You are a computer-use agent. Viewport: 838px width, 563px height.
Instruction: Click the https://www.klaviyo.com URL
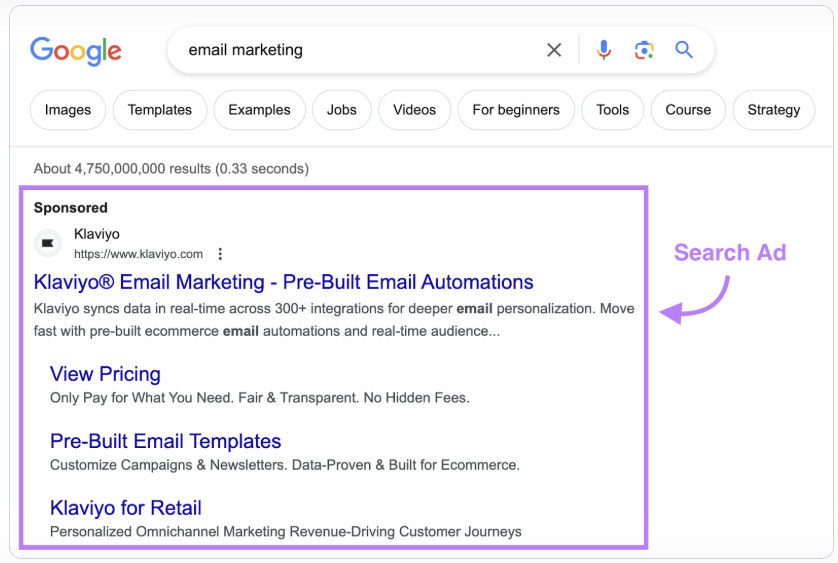[x=138, y=254]
